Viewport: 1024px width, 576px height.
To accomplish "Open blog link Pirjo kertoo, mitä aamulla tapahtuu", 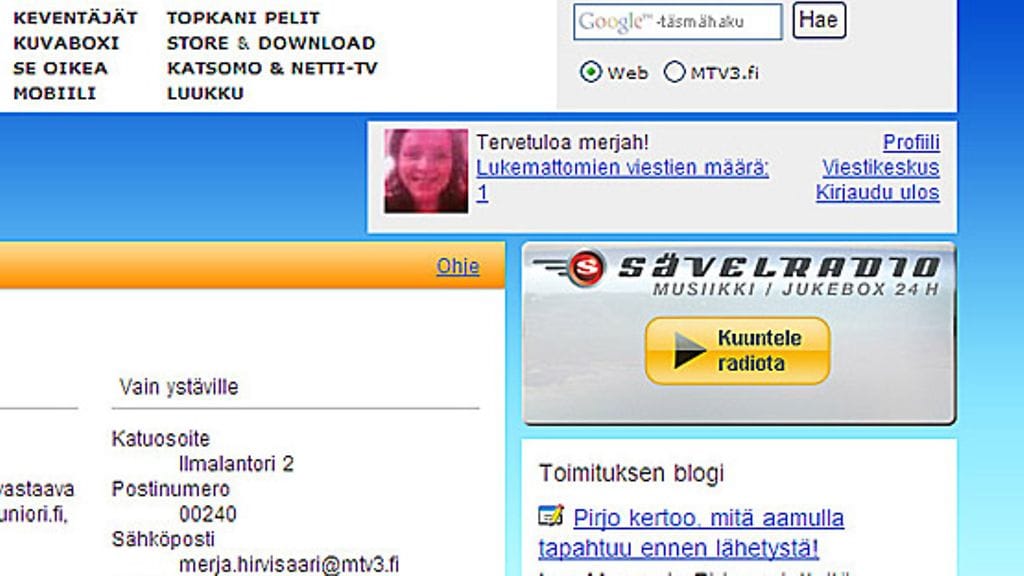I will (x=691, y=533).
